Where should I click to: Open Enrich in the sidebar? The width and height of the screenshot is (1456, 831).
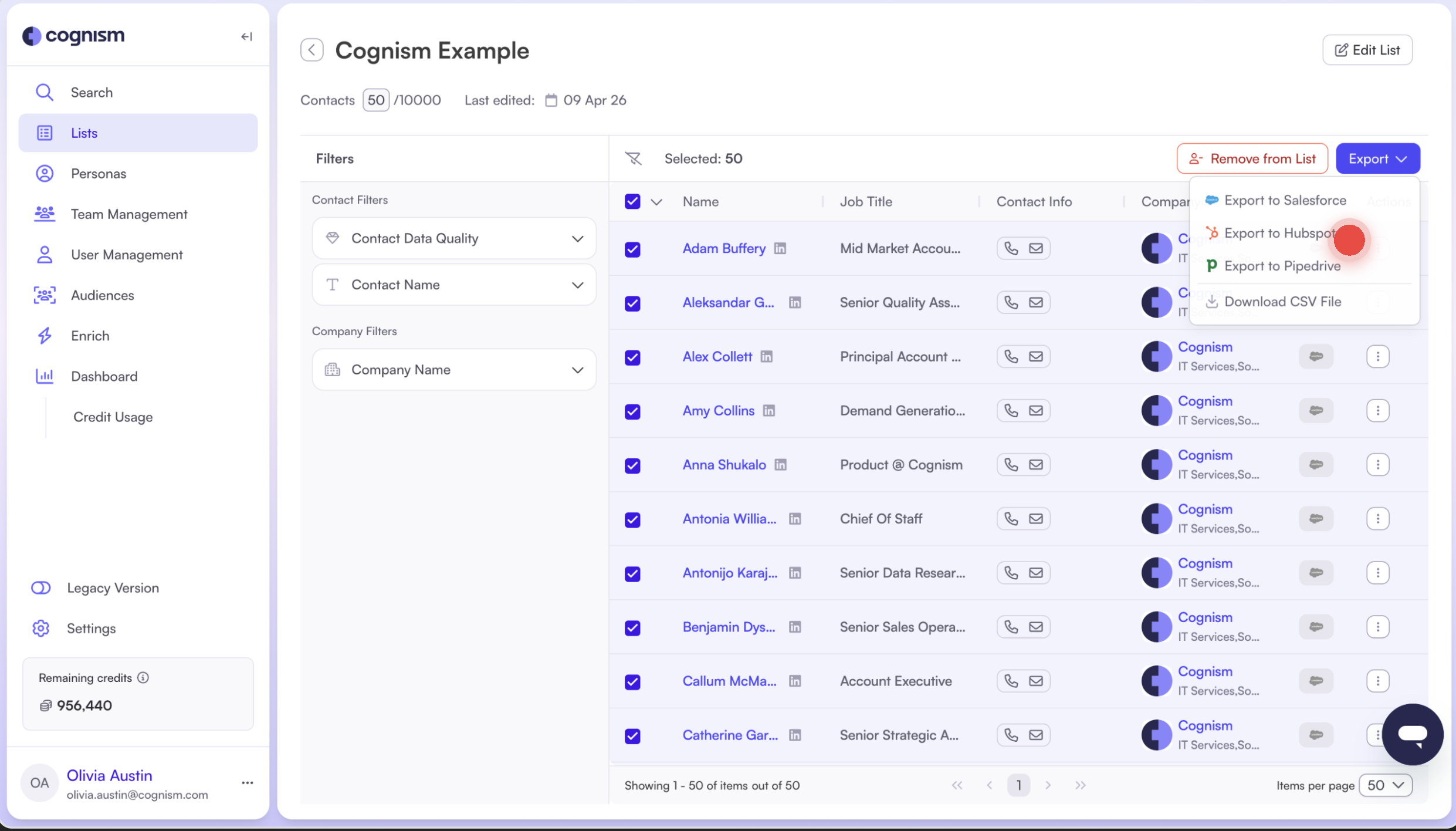(x=90, y=336)
